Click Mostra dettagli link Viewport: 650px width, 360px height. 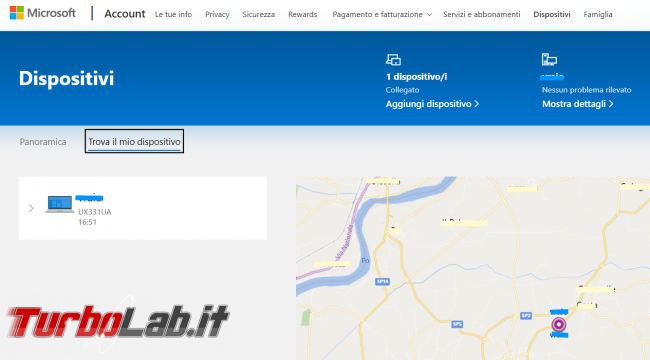point(578,104)
